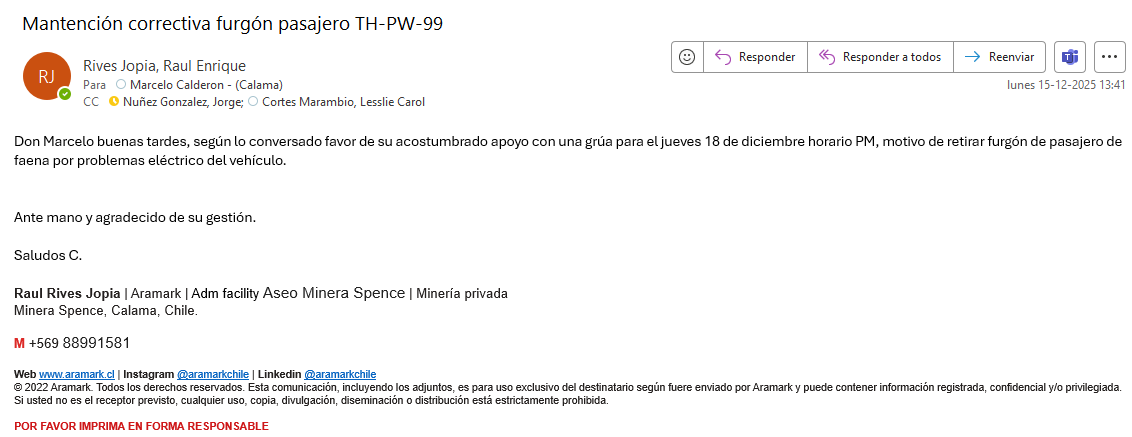Click the Responder a todos icon
This screenshot has height=437, width=1132.
coord(827,57)
